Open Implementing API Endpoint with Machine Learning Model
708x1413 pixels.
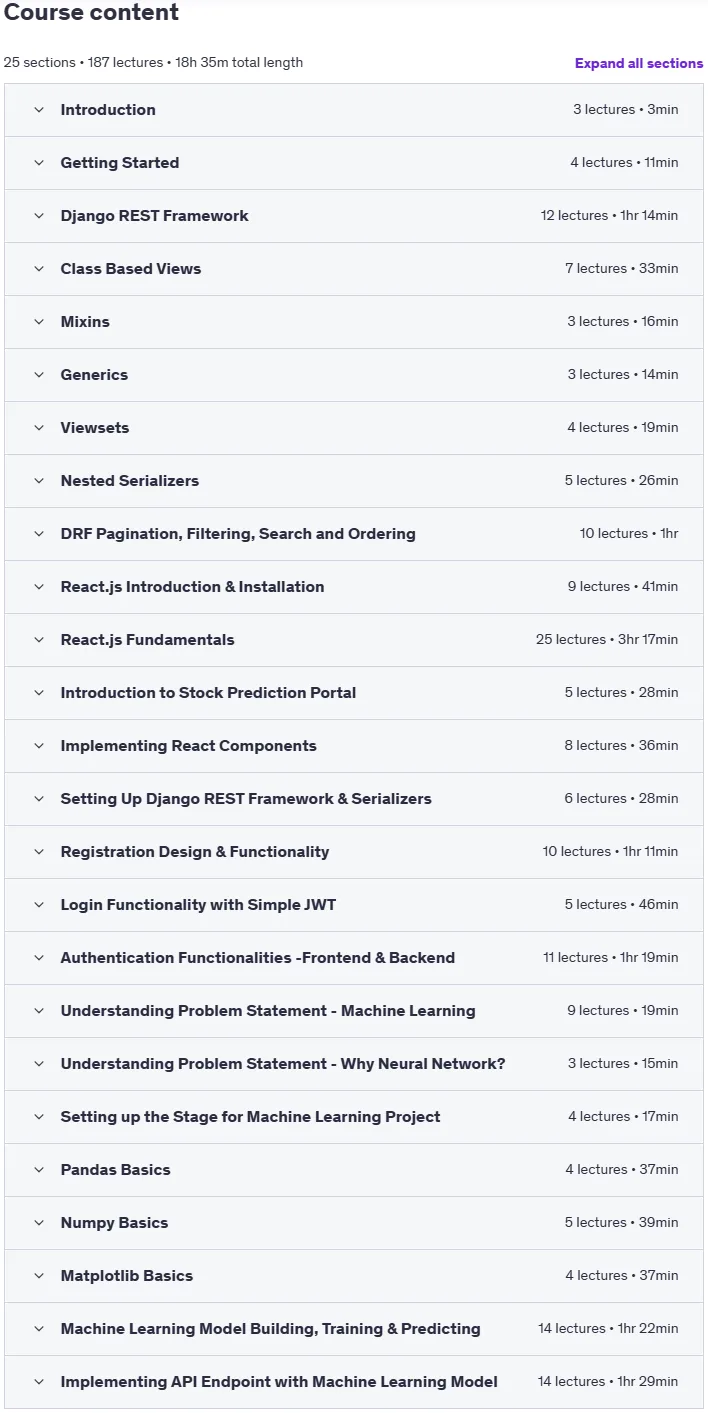tap(354, 1382)
